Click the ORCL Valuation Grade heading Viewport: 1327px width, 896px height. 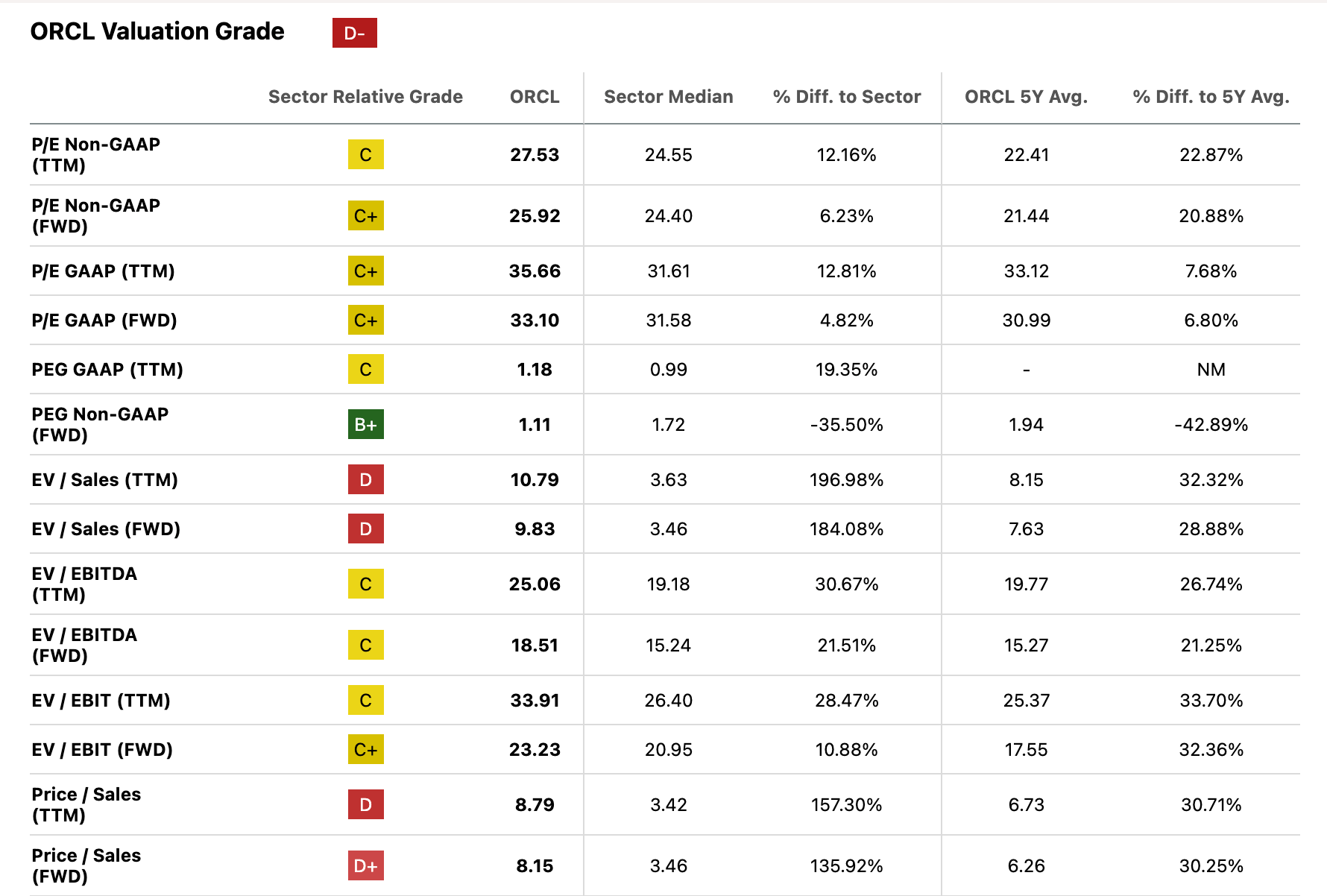tap(157, 31)
